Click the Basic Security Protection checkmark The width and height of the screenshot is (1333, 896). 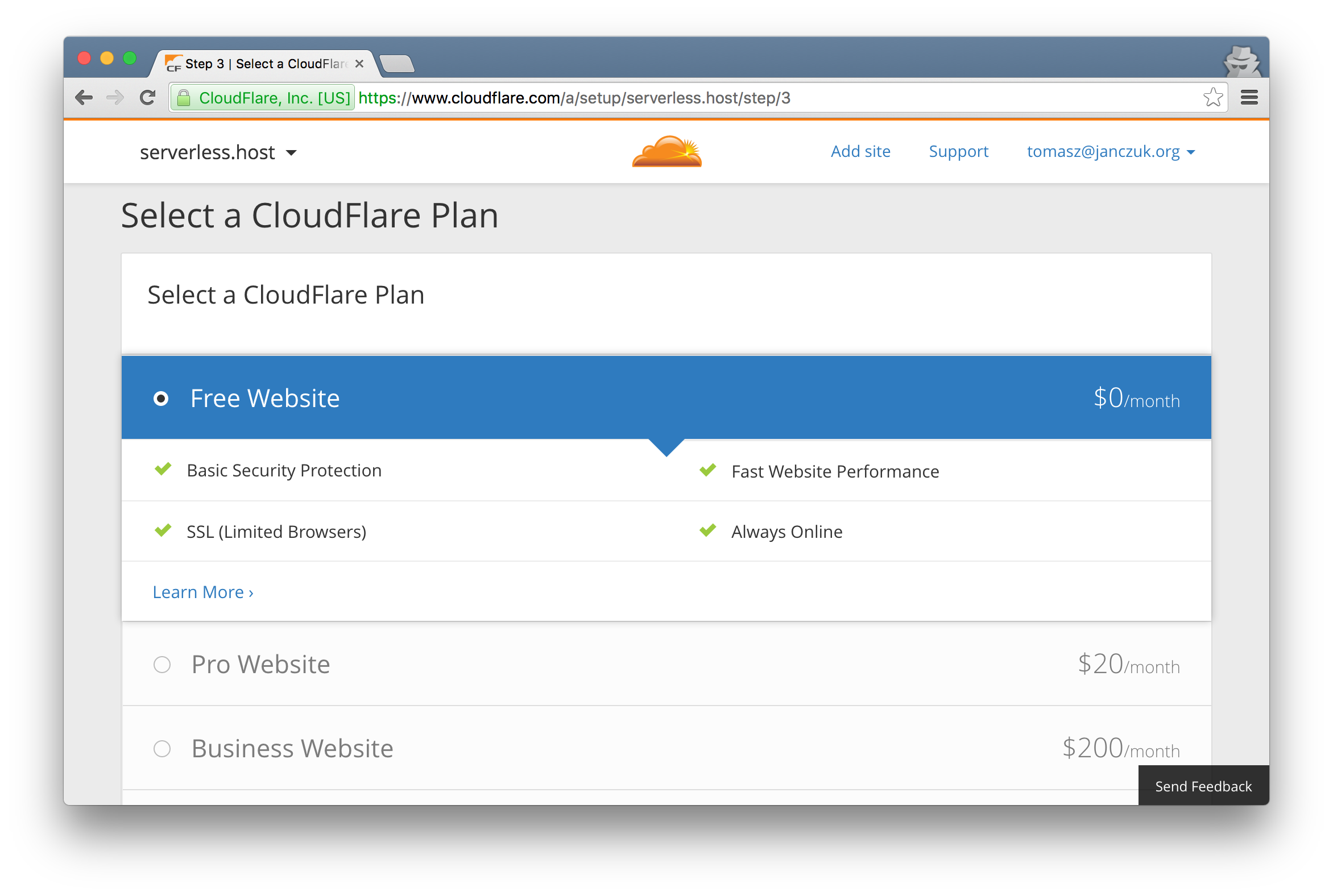(x=162, y=470)
